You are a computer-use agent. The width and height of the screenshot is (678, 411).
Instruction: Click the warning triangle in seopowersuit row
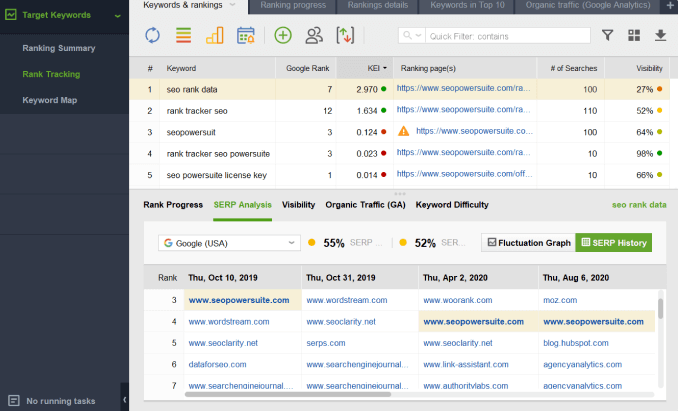tap(403, 131)
